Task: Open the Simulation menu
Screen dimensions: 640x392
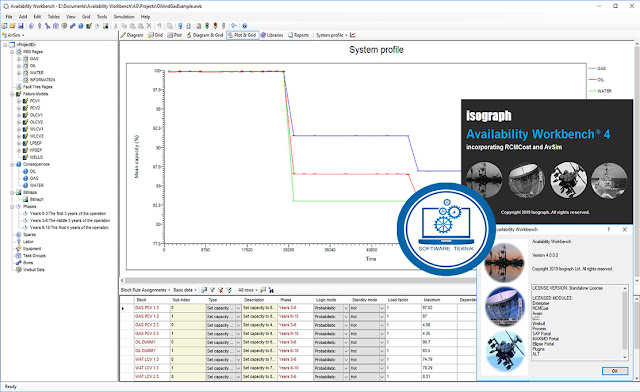Action: [124, 17]
